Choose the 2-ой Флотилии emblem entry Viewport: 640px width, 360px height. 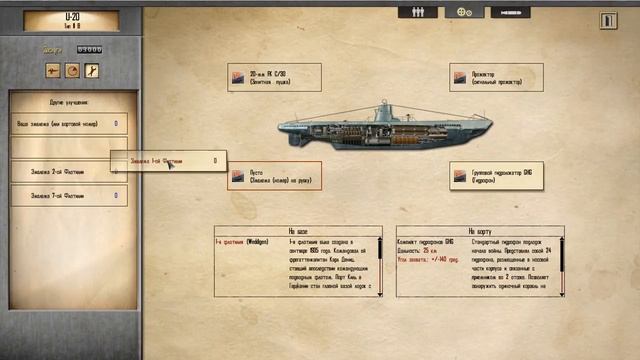69,172
